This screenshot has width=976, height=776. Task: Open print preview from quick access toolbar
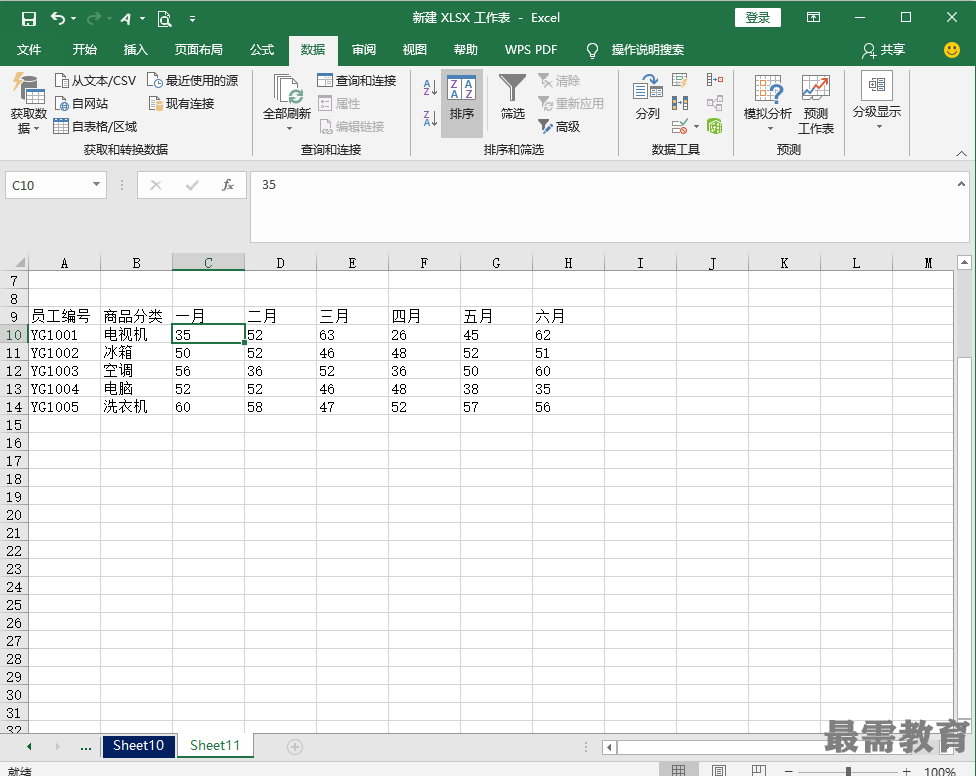click(x=164, y=19)
